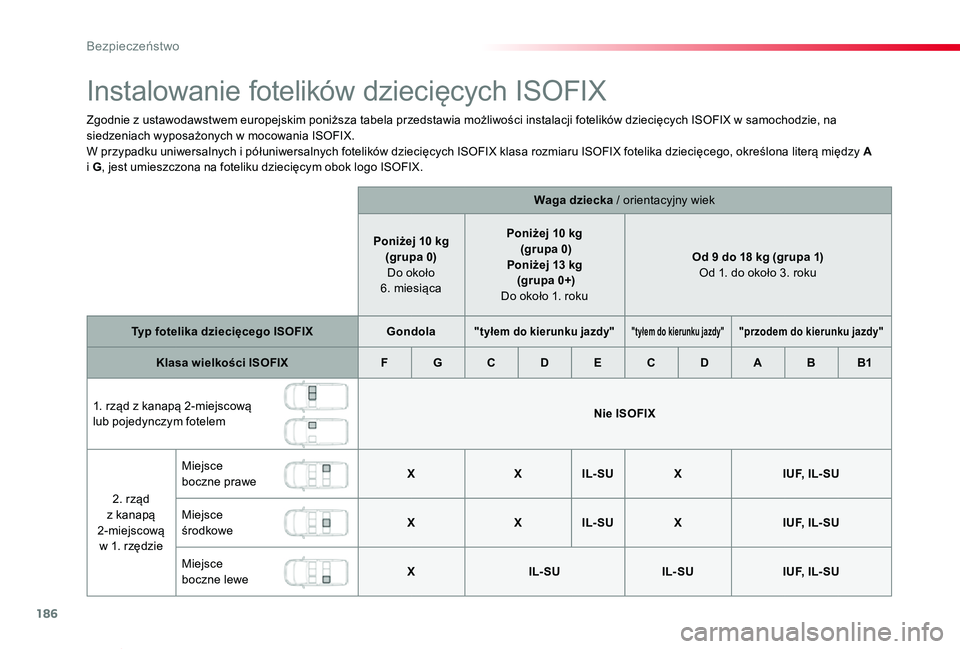Click the 'Do około 6. miesiąca' group 0 cell

[411, 264]
